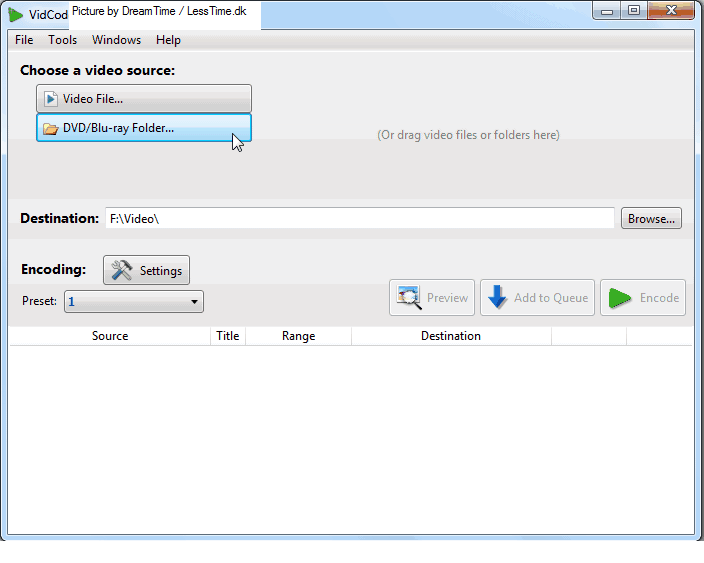Open the Tools menu
704x563 pixels.
click(62, 40)
